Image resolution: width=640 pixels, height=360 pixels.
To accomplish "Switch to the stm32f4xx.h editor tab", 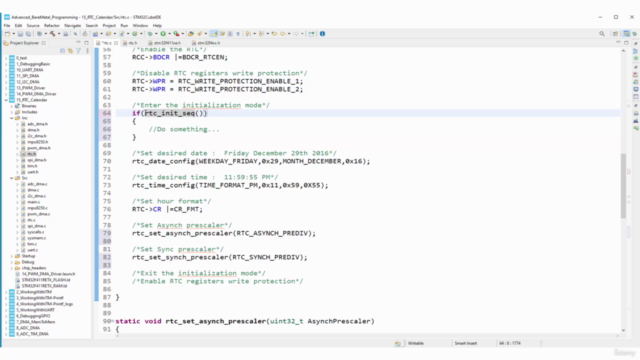I will 208,42.
